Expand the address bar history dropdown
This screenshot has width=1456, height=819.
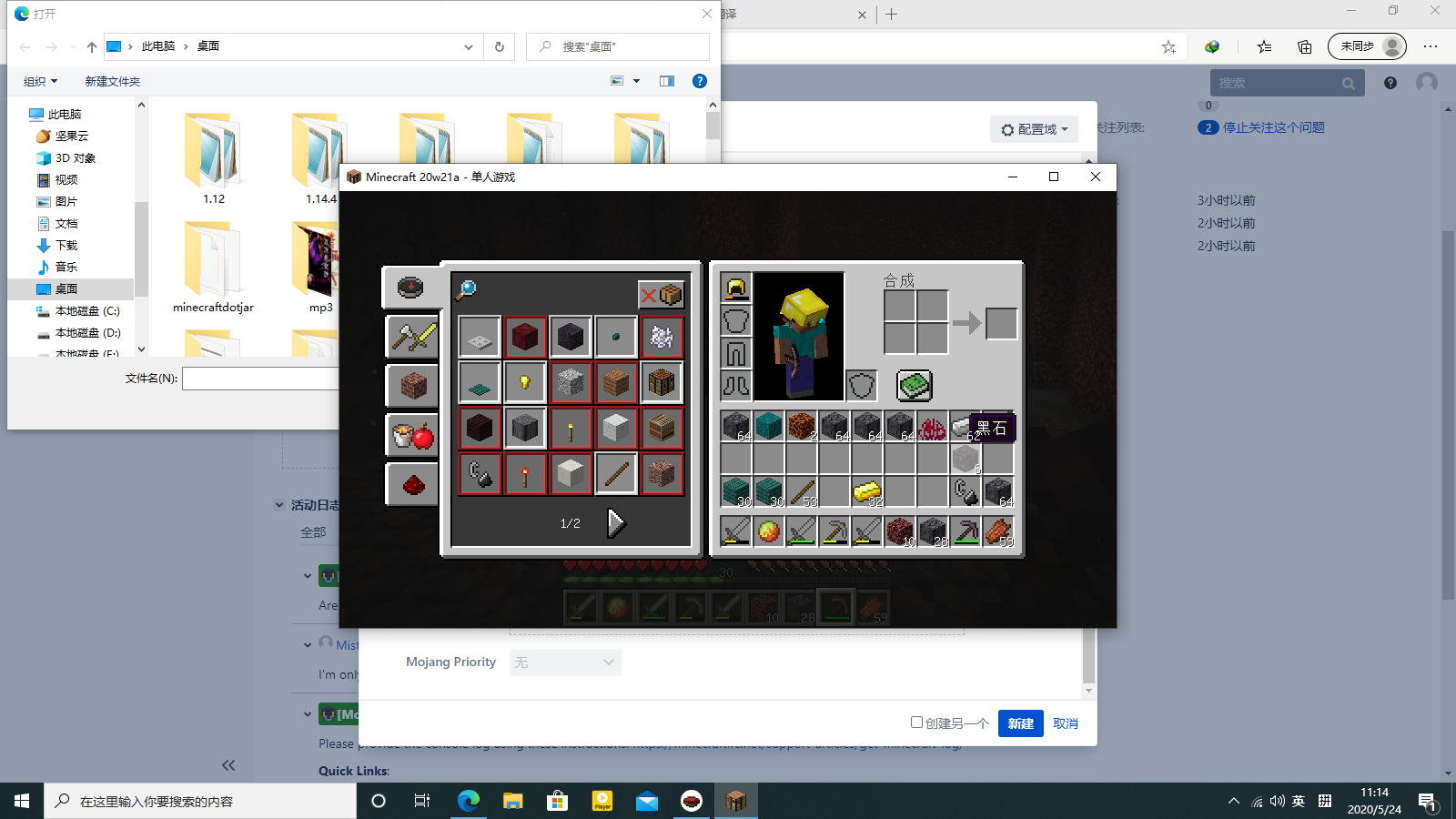point(469,46)
